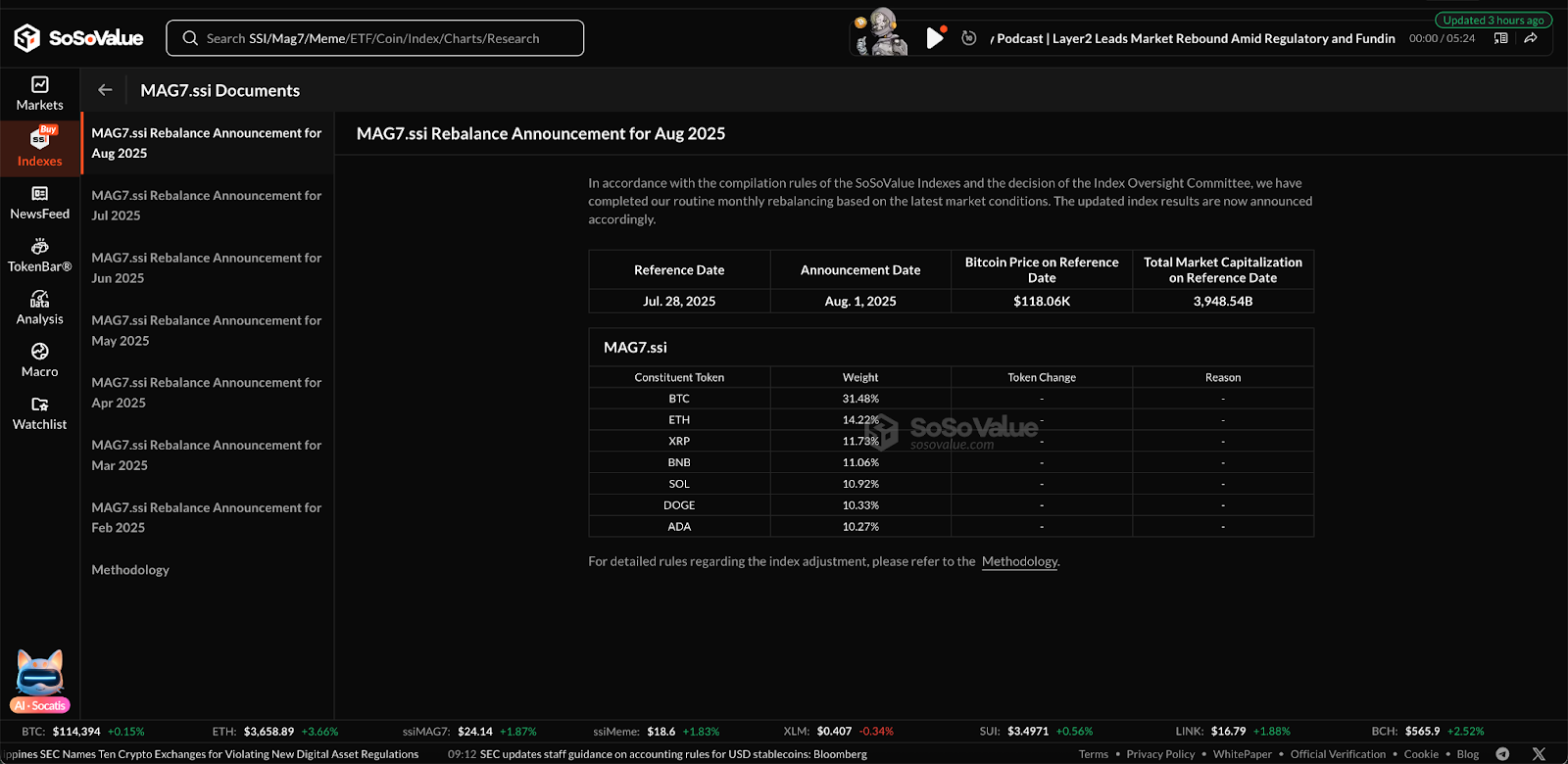The image size is (1568, 764).
Task: Follow the Methodology link below the table
Action: tap(1019, 561)
